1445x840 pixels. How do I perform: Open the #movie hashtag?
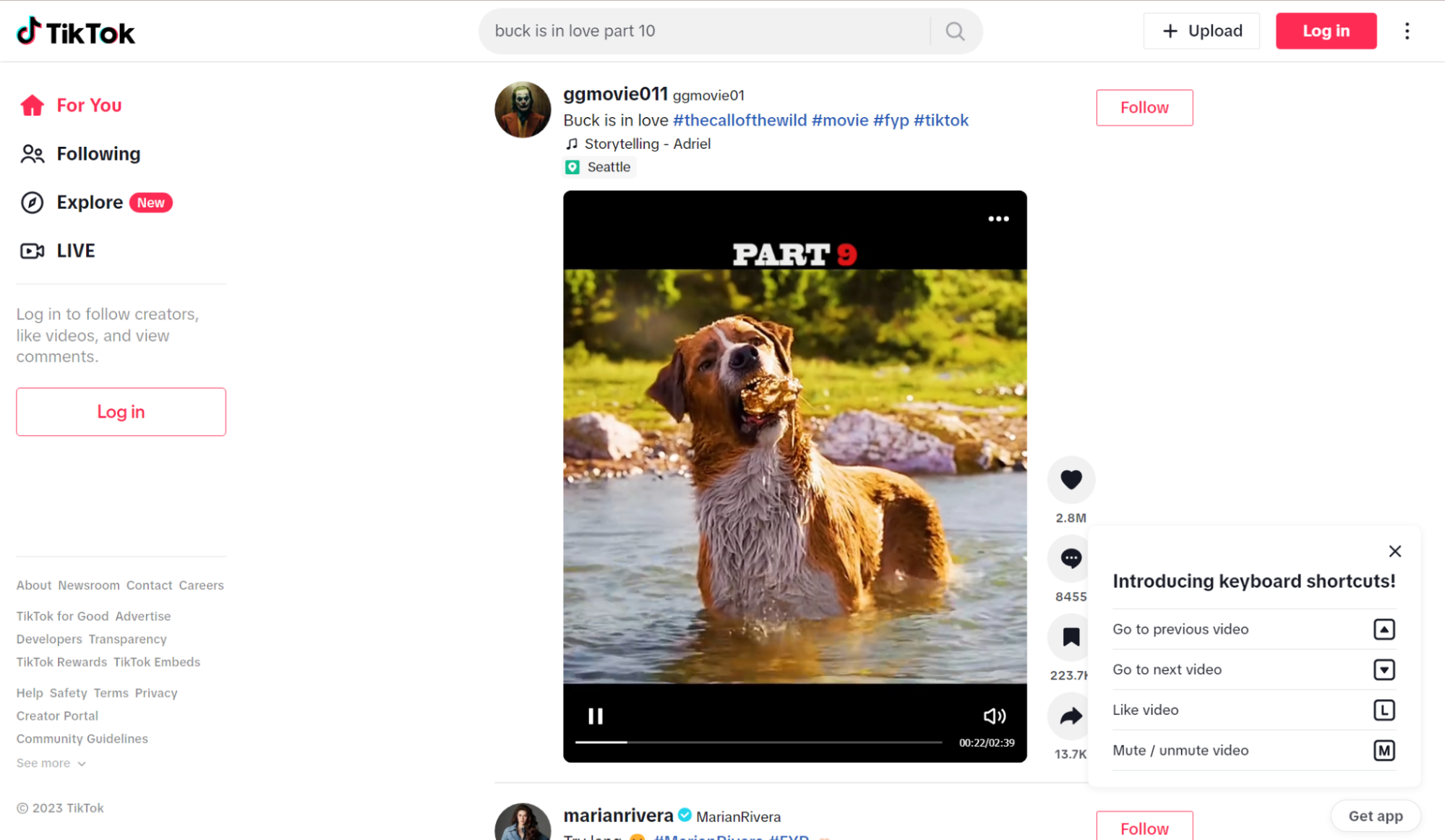point(840,121)
